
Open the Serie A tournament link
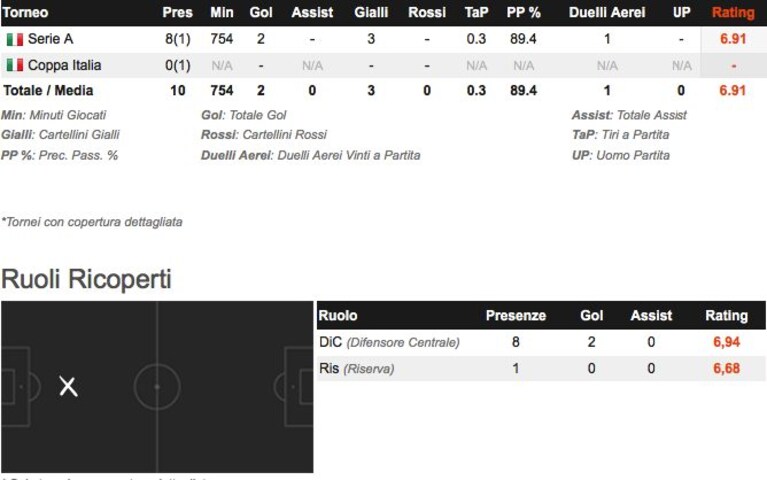[x=50, y=39]
